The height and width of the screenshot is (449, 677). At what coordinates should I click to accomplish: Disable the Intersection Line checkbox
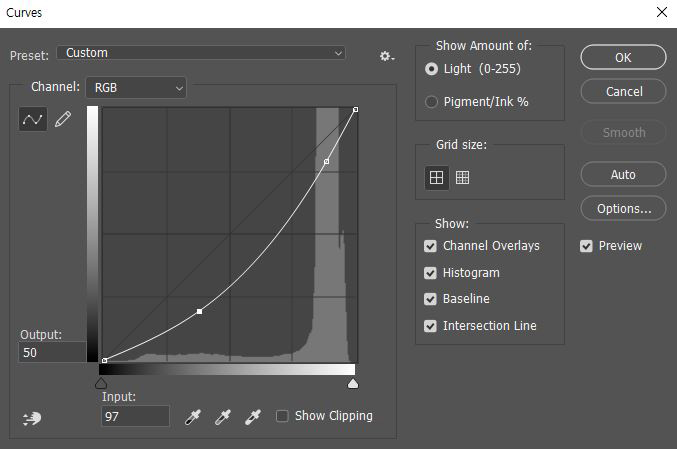[430, 326]
